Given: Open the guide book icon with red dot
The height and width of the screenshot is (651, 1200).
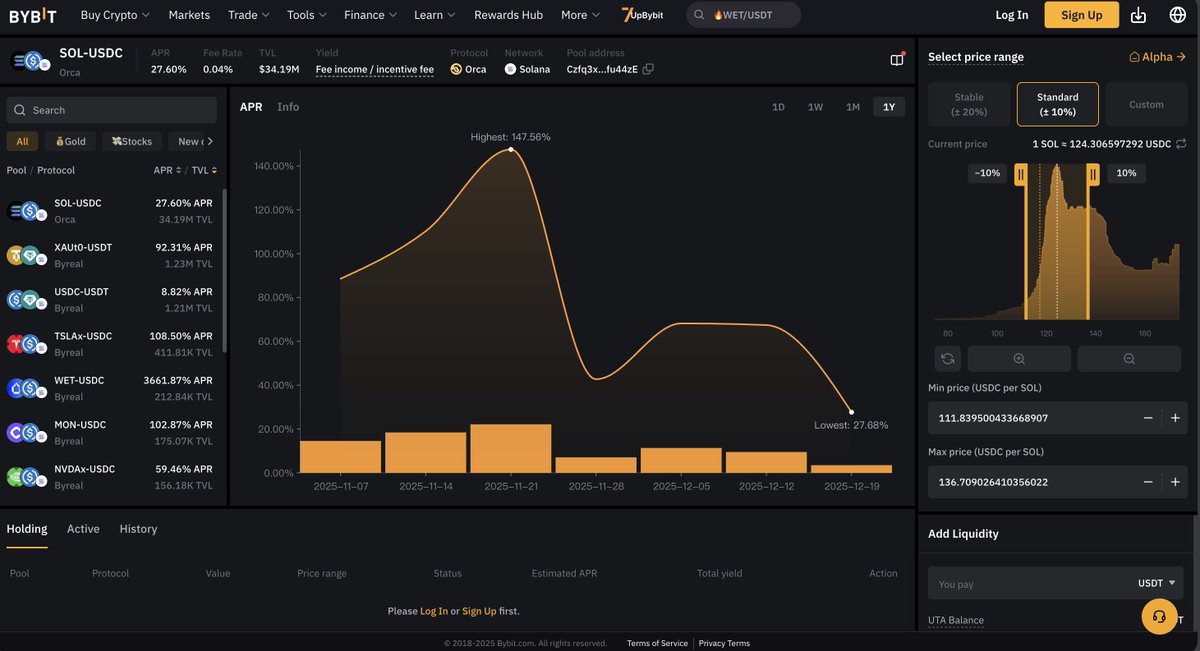Looking at the screenshot, I should click(x=896, y=59).
